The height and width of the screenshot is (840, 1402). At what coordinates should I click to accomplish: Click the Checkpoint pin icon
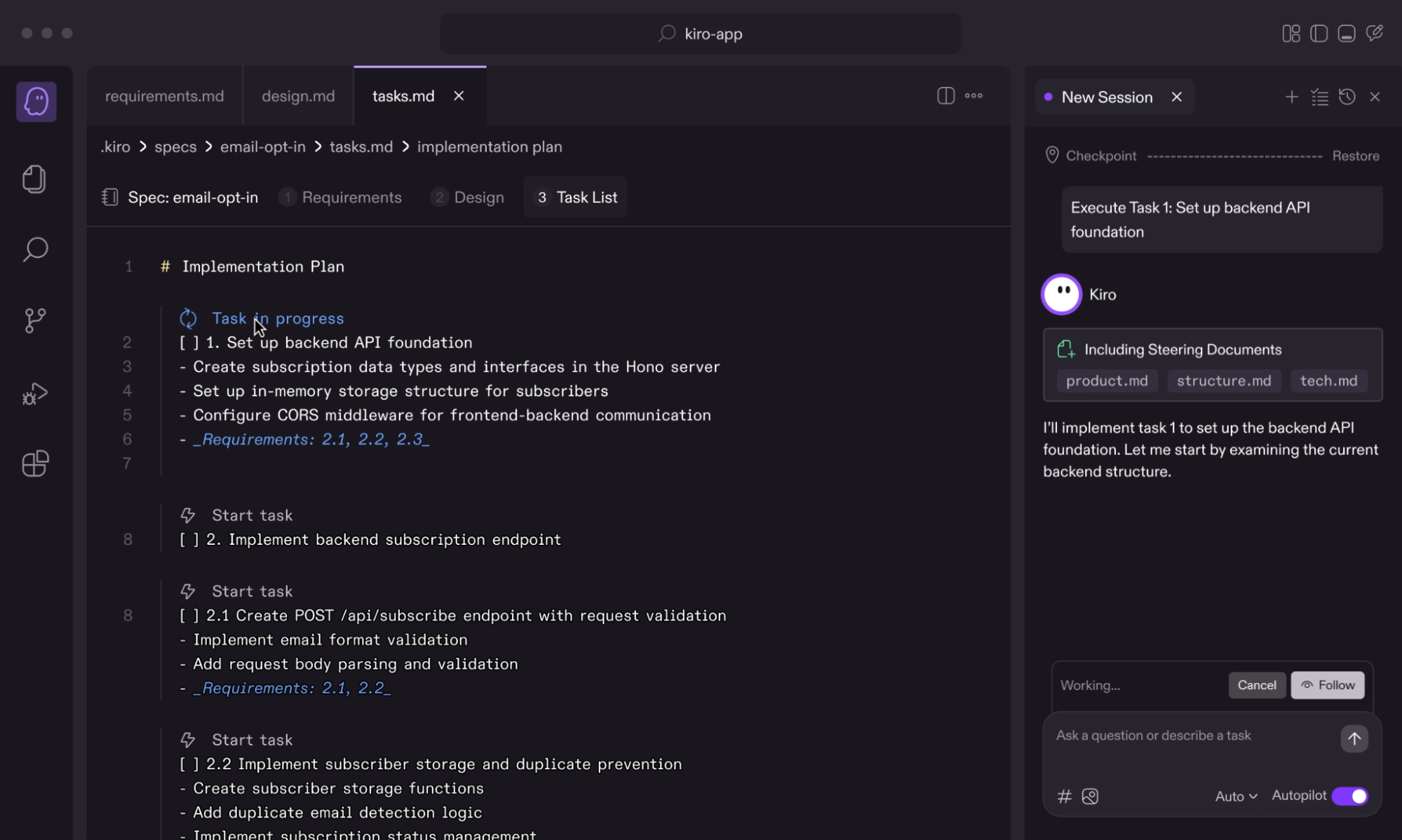tap(1051, 155)
